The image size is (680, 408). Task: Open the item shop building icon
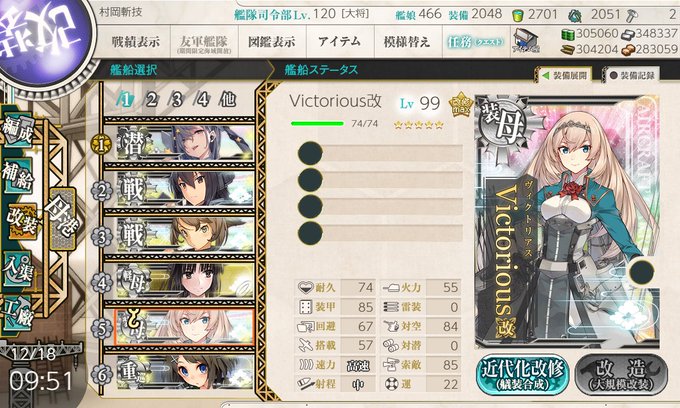(x=525, y=41)
